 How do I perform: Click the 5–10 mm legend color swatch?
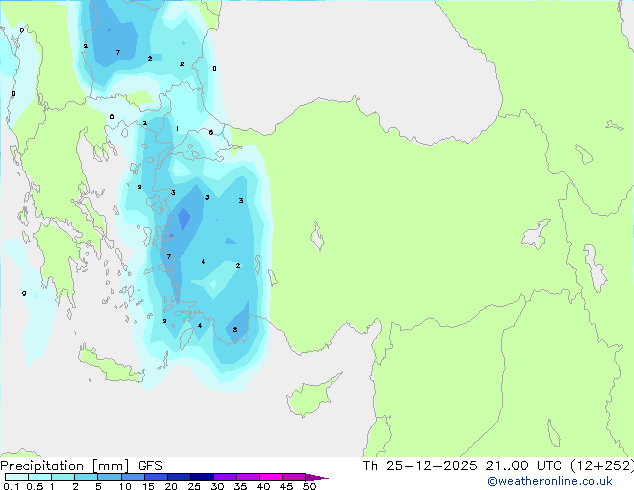110,477
